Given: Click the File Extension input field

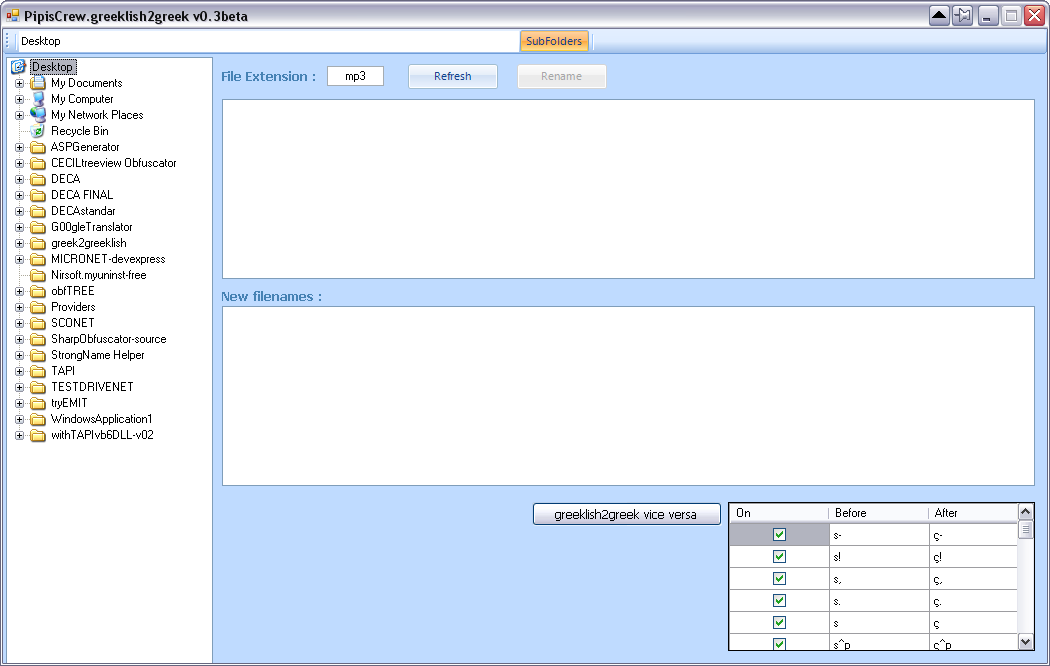Looking at the screenshot, I should pyautogui.click(x=356, y=76).
